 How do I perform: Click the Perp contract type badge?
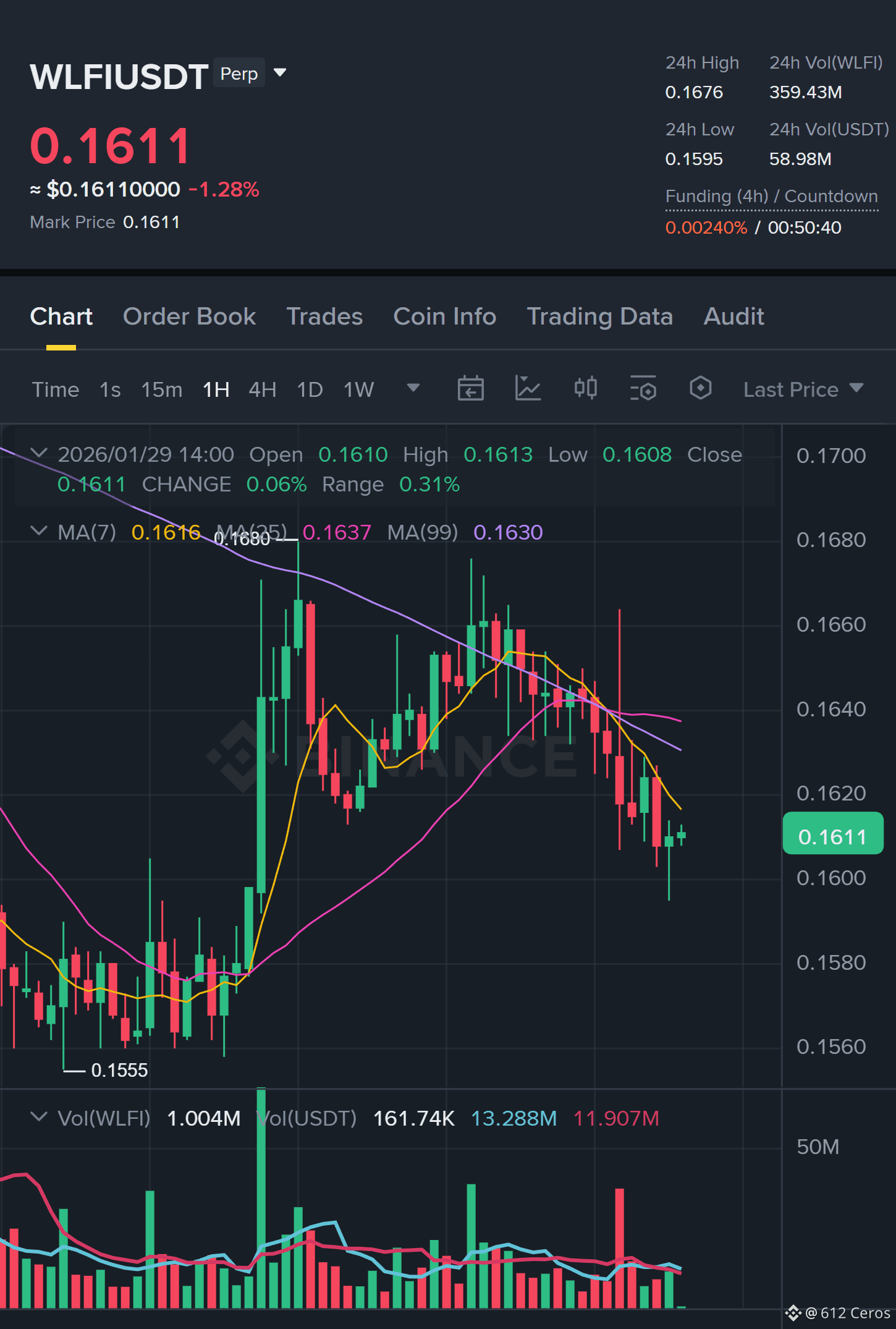[x=239, y=73]
